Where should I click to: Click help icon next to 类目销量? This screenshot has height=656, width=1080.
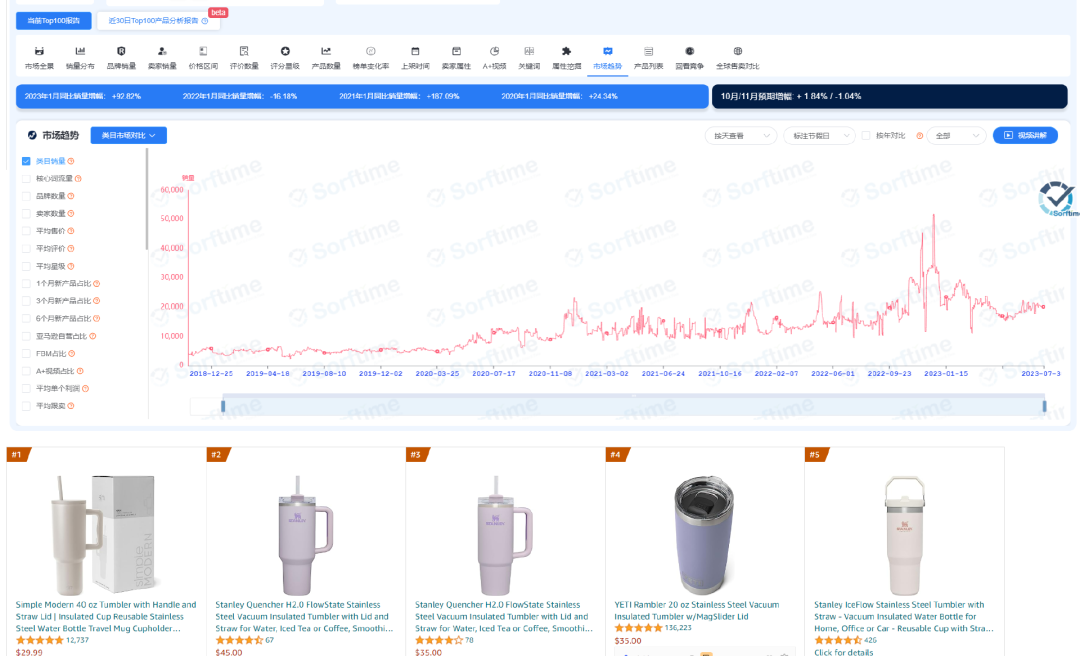pos(71,161)
